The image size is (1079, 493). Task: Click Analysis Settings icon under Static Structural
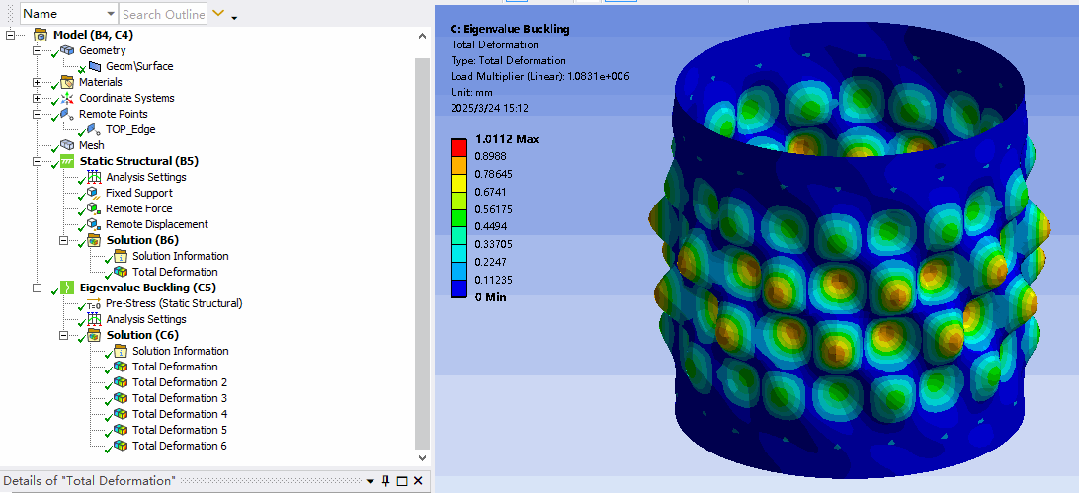pos(94,177)
